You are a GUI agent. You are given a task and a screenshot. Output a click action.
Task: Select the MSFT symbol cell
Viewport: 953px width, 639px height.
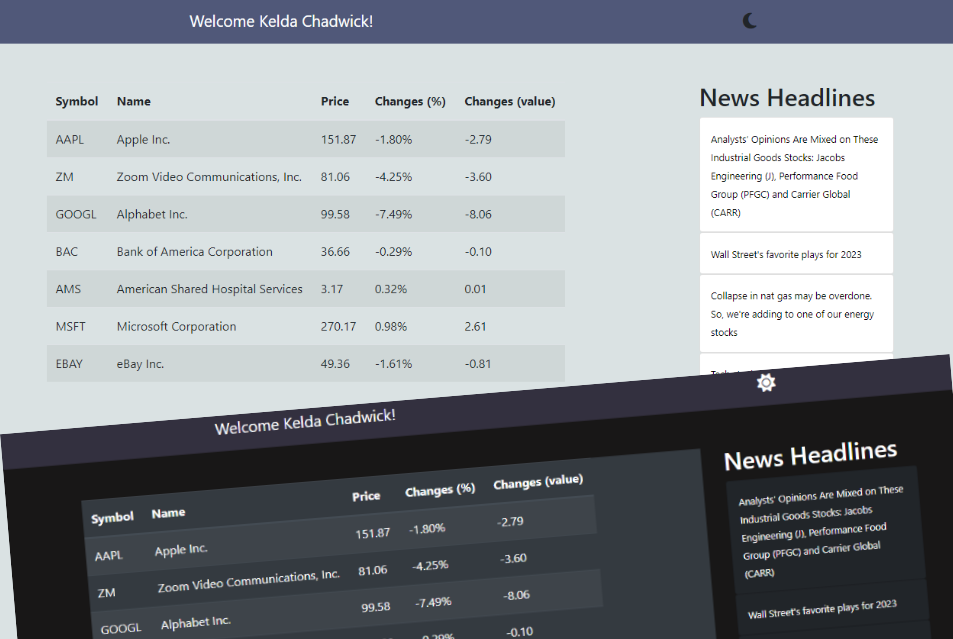click(71, 326)
